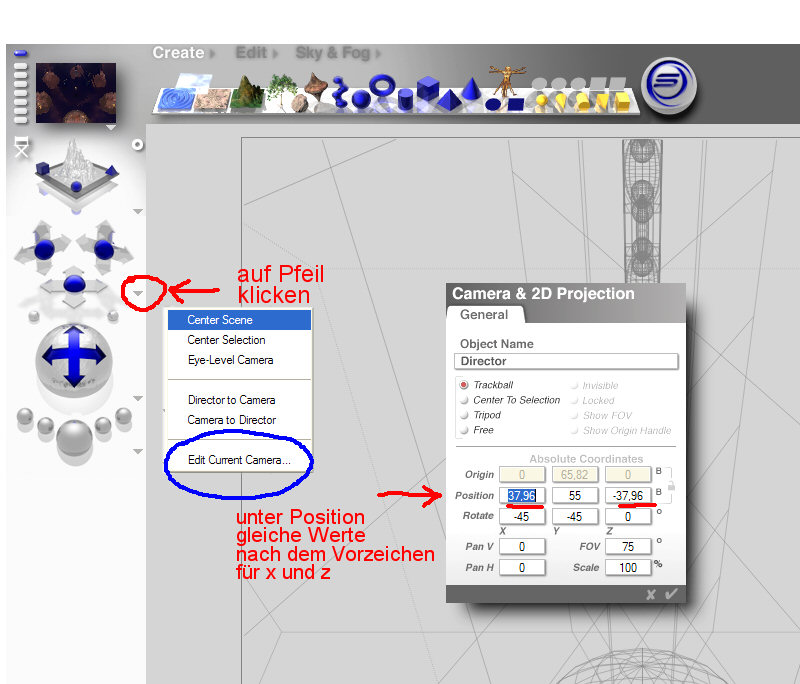Cancel the camera dialog with X
Viewport: 800px width, 684px height.
click(x=651, y=594)
